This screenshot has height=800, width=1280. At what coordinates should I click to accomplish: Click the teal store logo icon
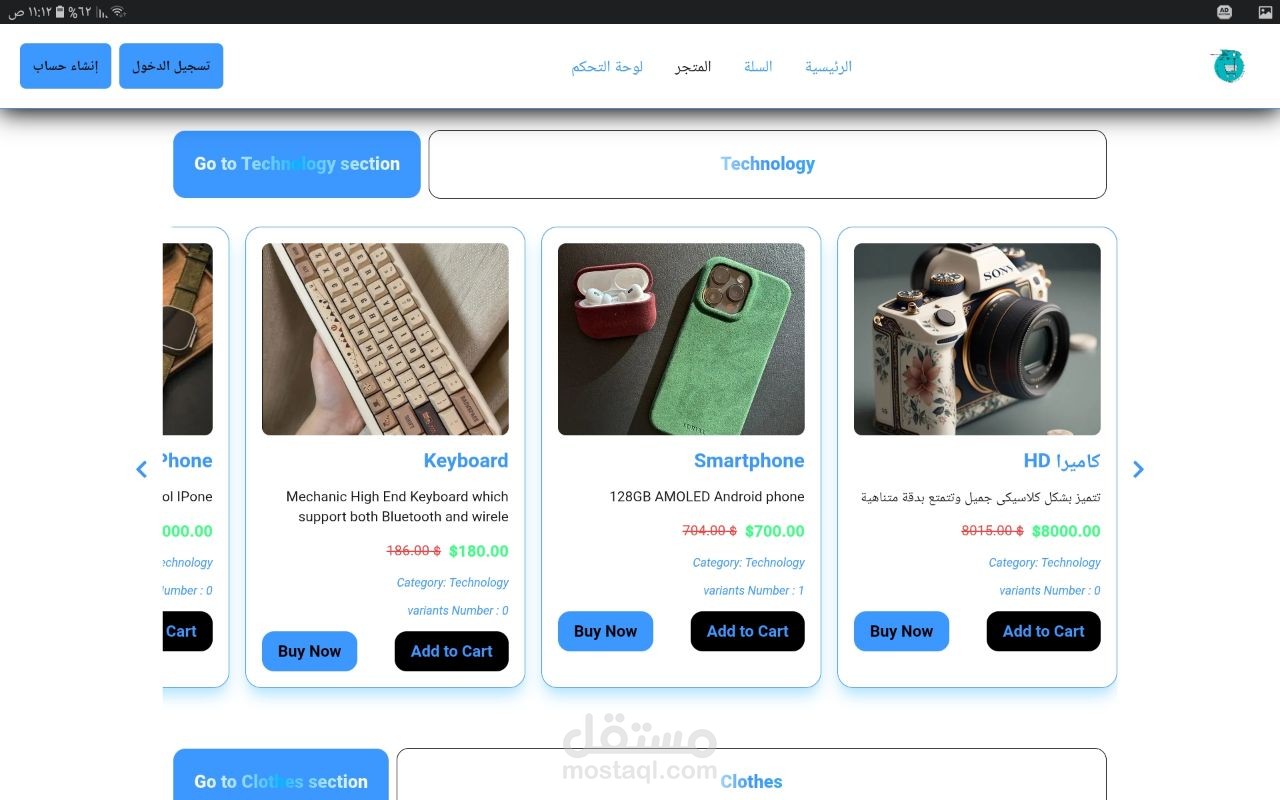[x=1228, y=66]
